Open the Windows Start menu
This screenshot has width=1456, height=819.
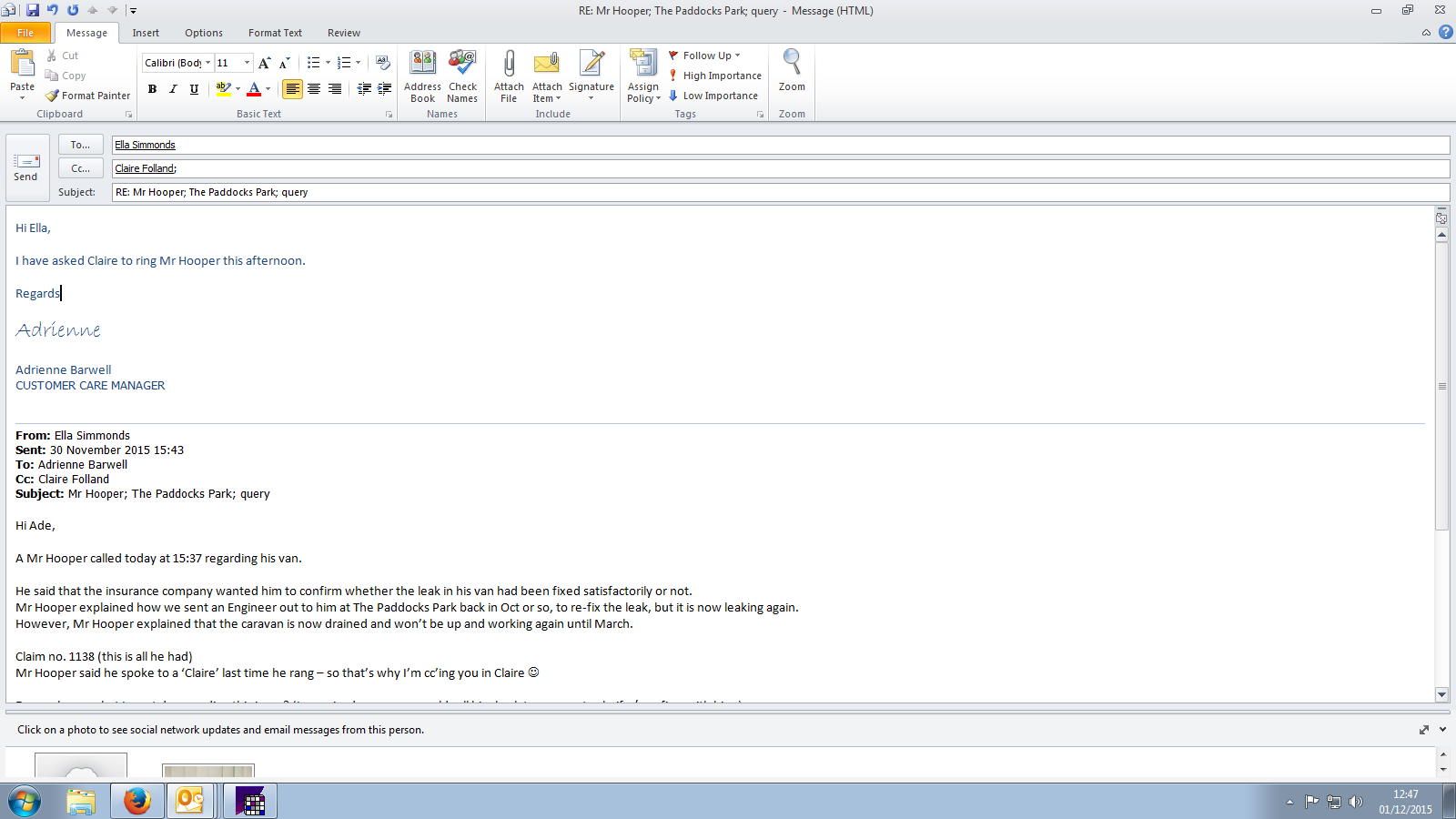[x=25, y=802]
